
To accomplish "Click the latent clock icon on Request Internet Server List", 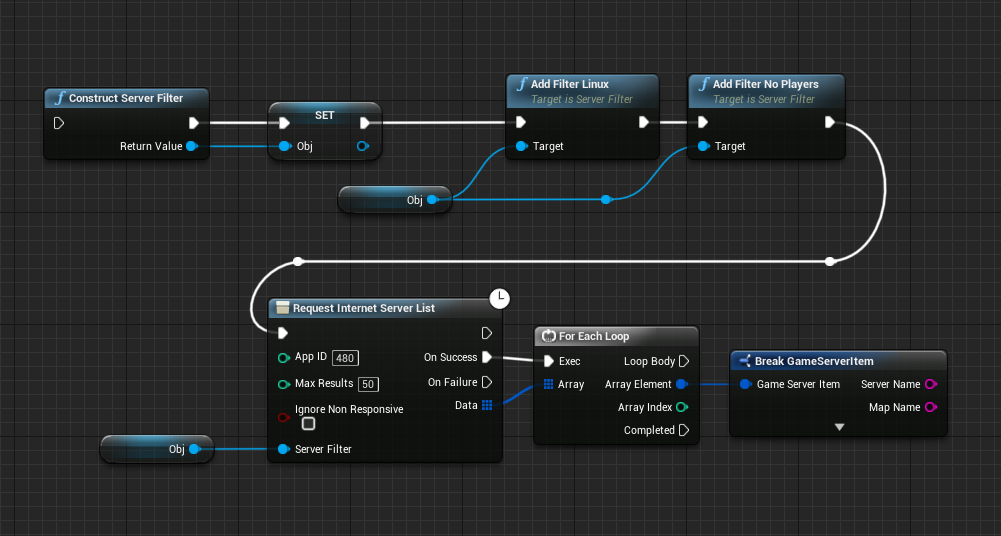I will (500, 297).
